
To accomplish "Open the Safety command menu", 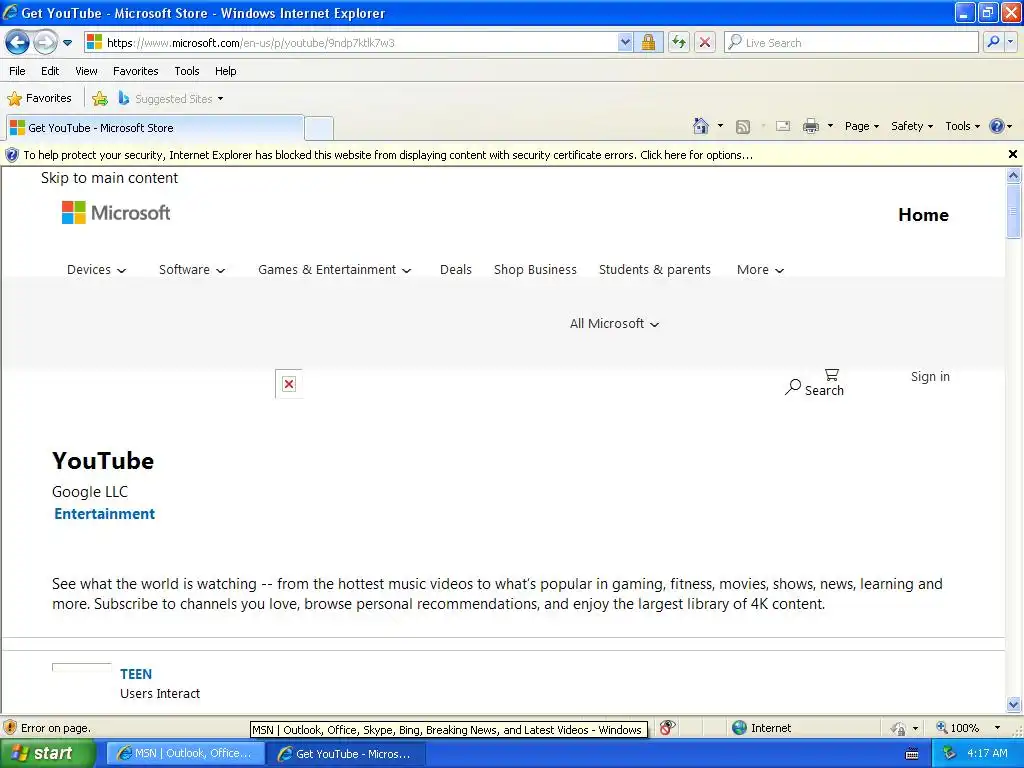I will point(912,126).
